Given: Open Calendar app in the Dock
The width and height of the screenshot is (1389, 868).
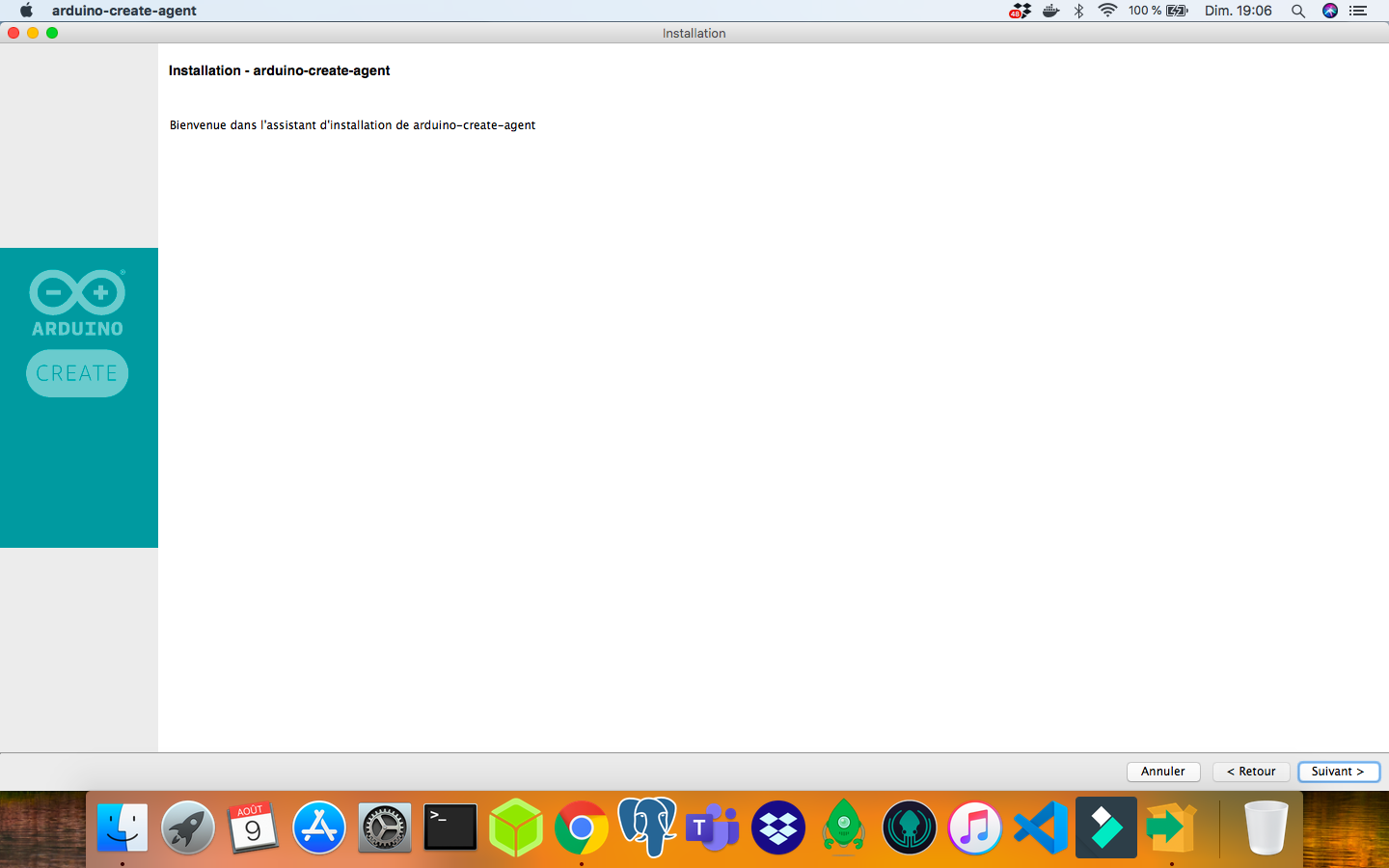Looking at the screenshot, I should coord(254,827).
